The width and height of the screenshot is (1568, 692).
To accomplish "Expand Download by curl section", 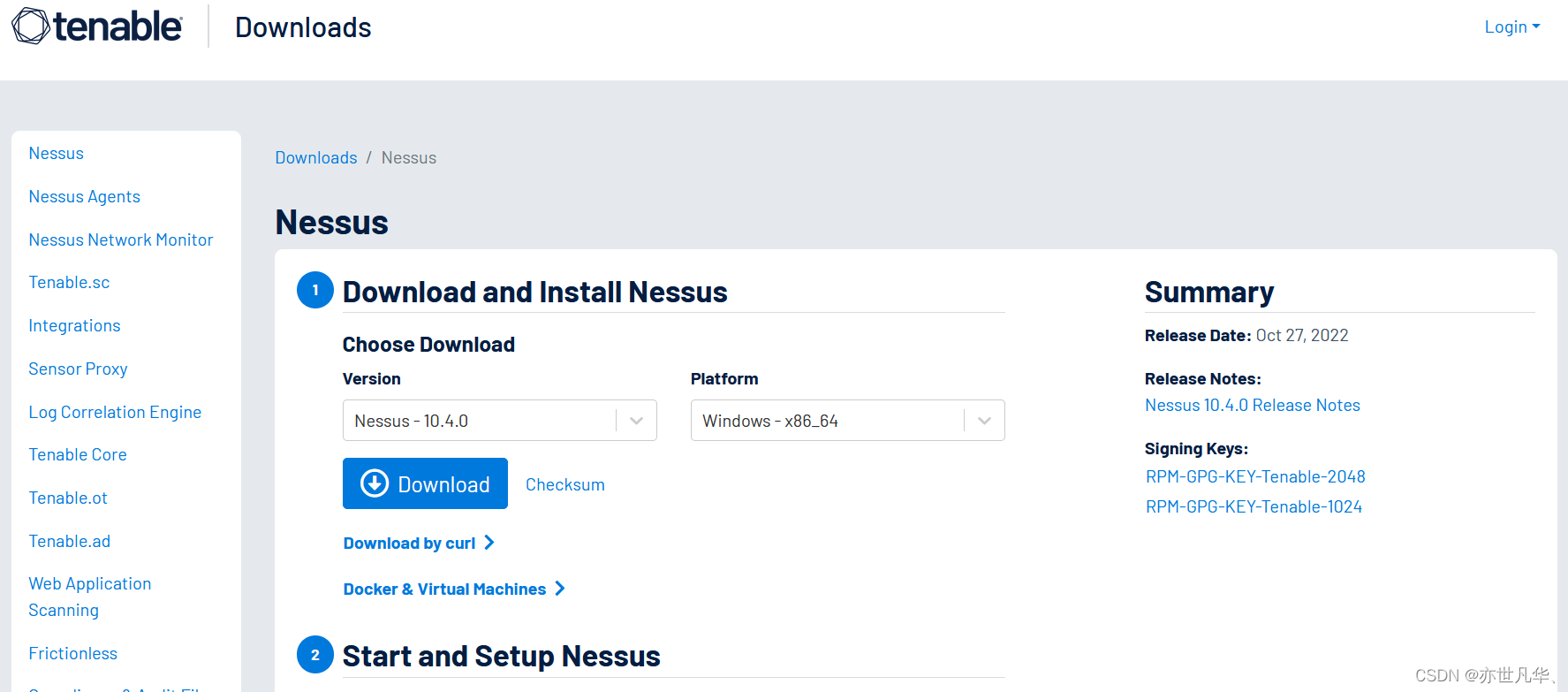I will click(x=419, y=544).
